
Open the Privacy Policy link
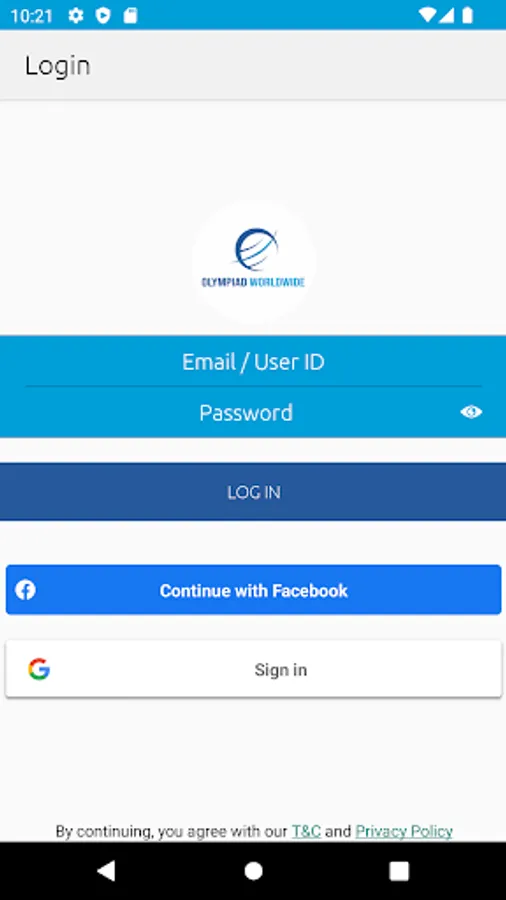point(404,831)
